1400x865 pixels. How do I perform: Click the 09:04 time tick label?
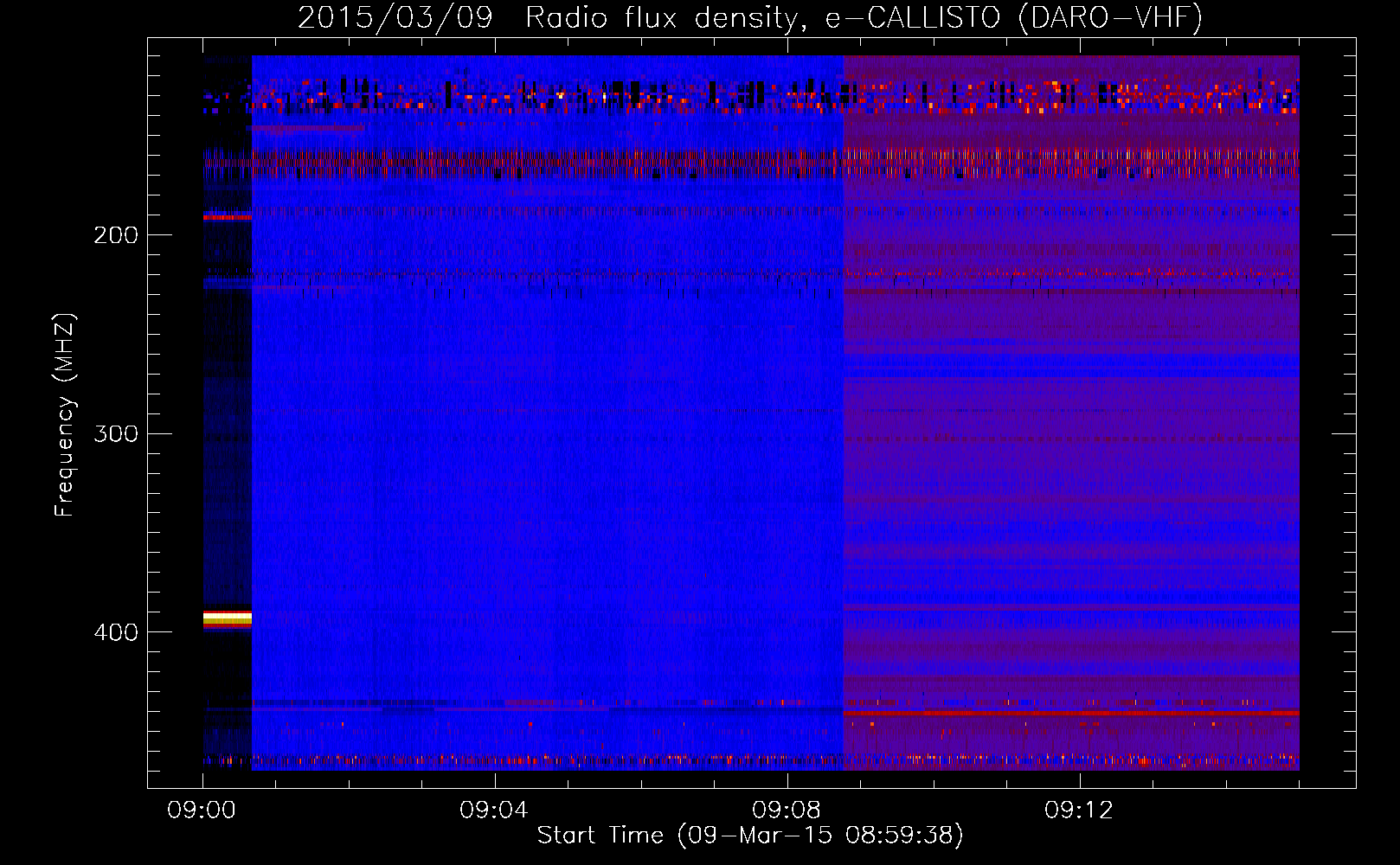point(494,811)
